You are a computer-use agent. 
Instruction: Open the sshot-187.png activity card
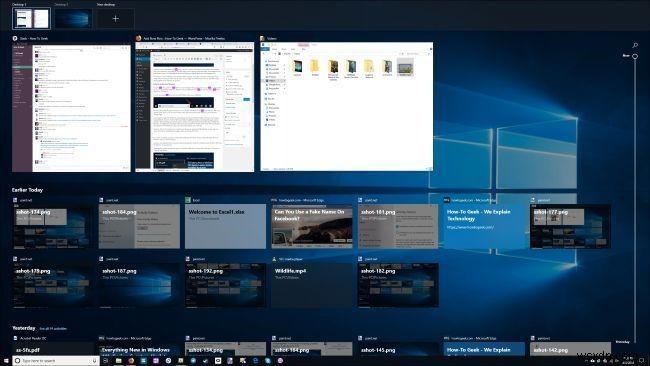click(139, 285)
